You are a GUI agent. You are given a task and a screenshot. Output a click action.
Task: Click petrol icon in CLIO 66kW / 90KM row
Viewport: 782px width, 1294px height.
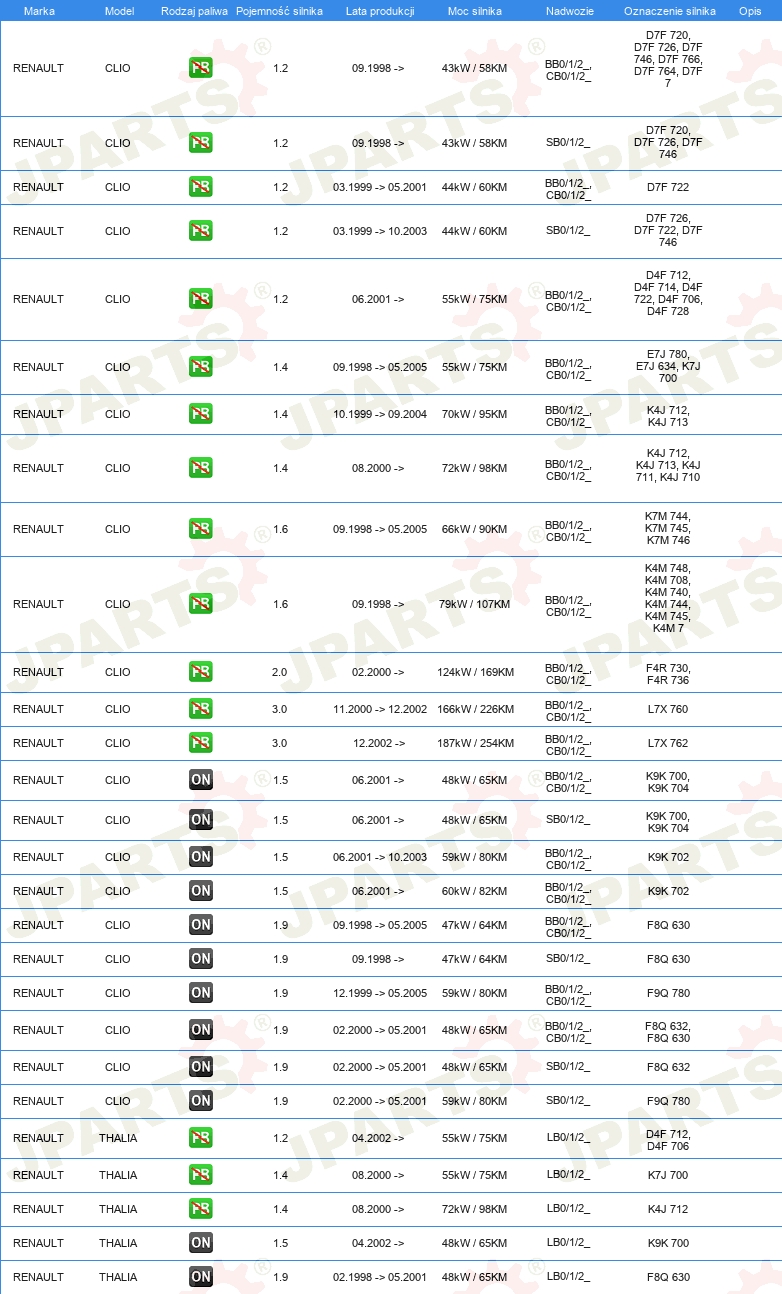point(201,529)
